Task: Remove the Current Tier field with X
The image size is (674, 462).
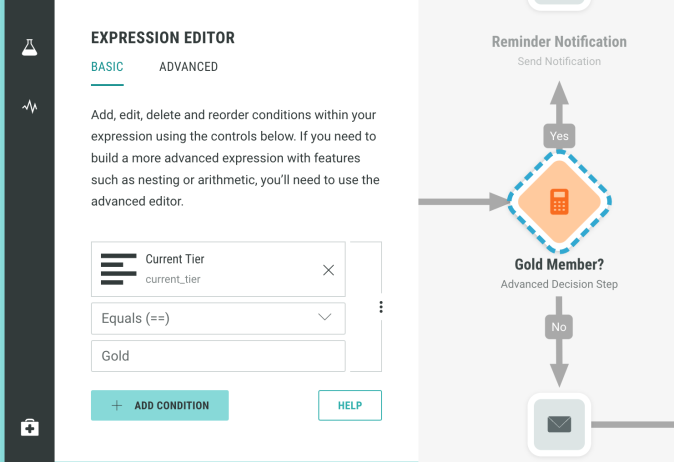Action: point(328,270)
